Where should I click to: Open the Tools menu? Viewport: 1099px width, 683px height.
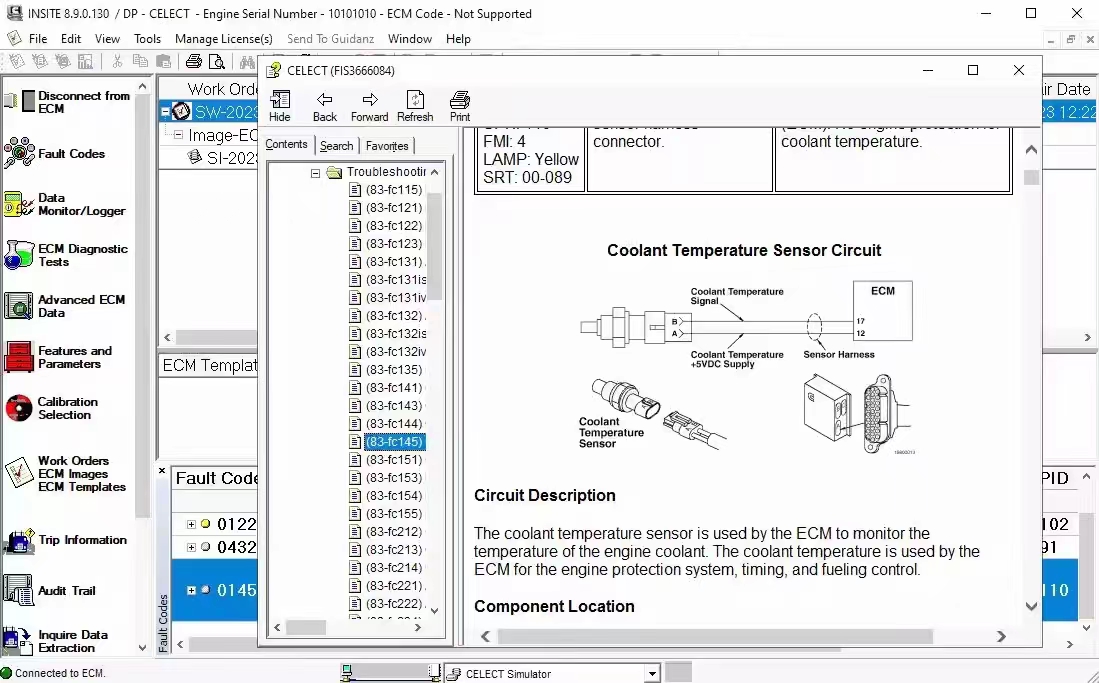tap(147, 39)
